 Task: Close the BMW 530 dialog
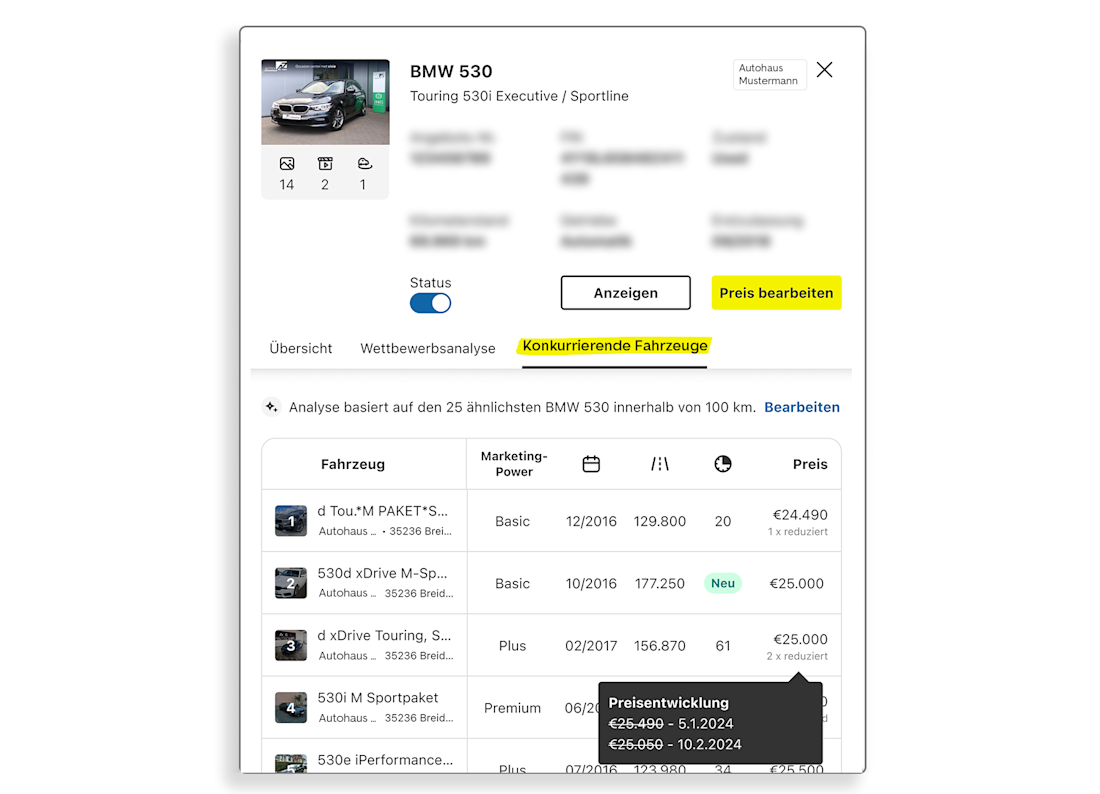(824, 69)
